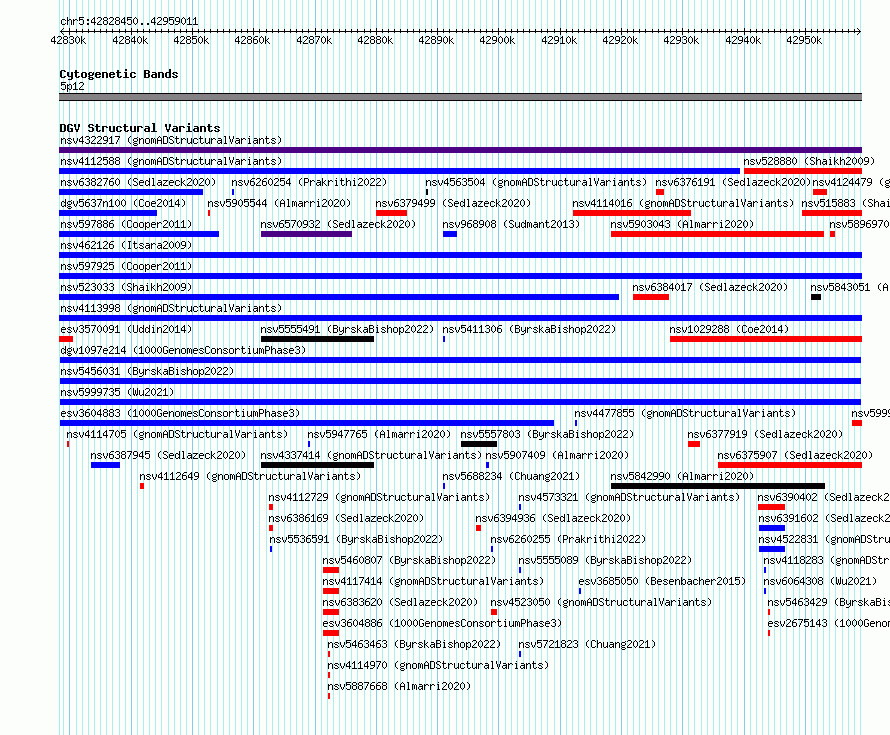Click nsv6386169 (Sedlazeck2020) label
The width and height of the screenshot is (890, 735).
click(346, 518)
